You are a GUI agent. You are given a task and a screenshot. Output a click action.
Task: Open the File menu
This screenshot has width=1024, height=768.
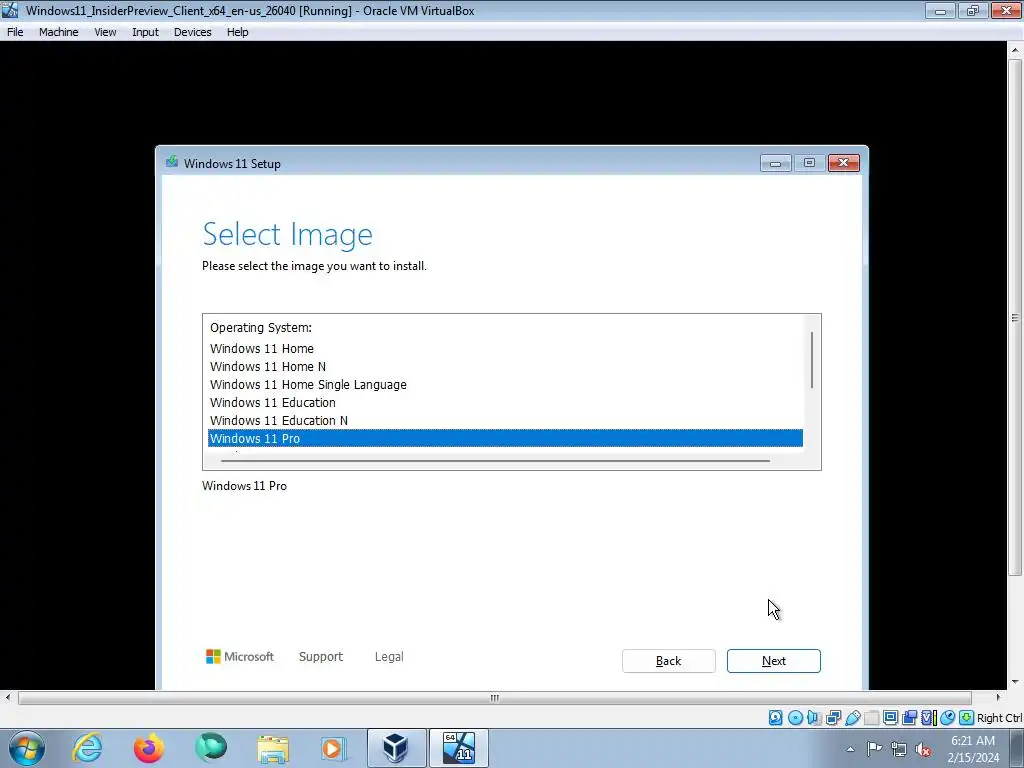click(x=15, y=32)
